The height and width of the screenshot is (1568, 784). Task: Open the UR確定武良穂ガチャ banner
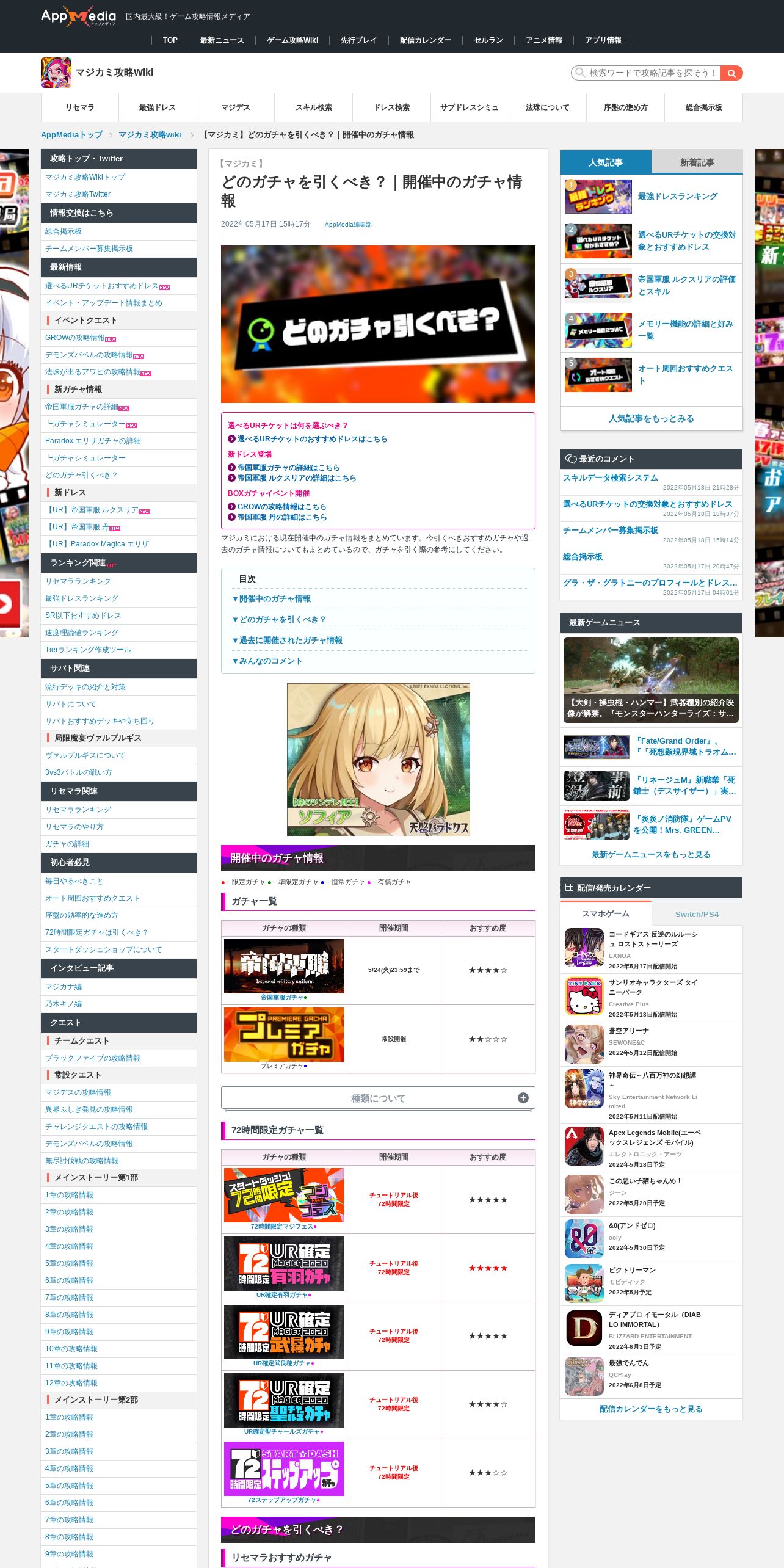(284, 1332)
